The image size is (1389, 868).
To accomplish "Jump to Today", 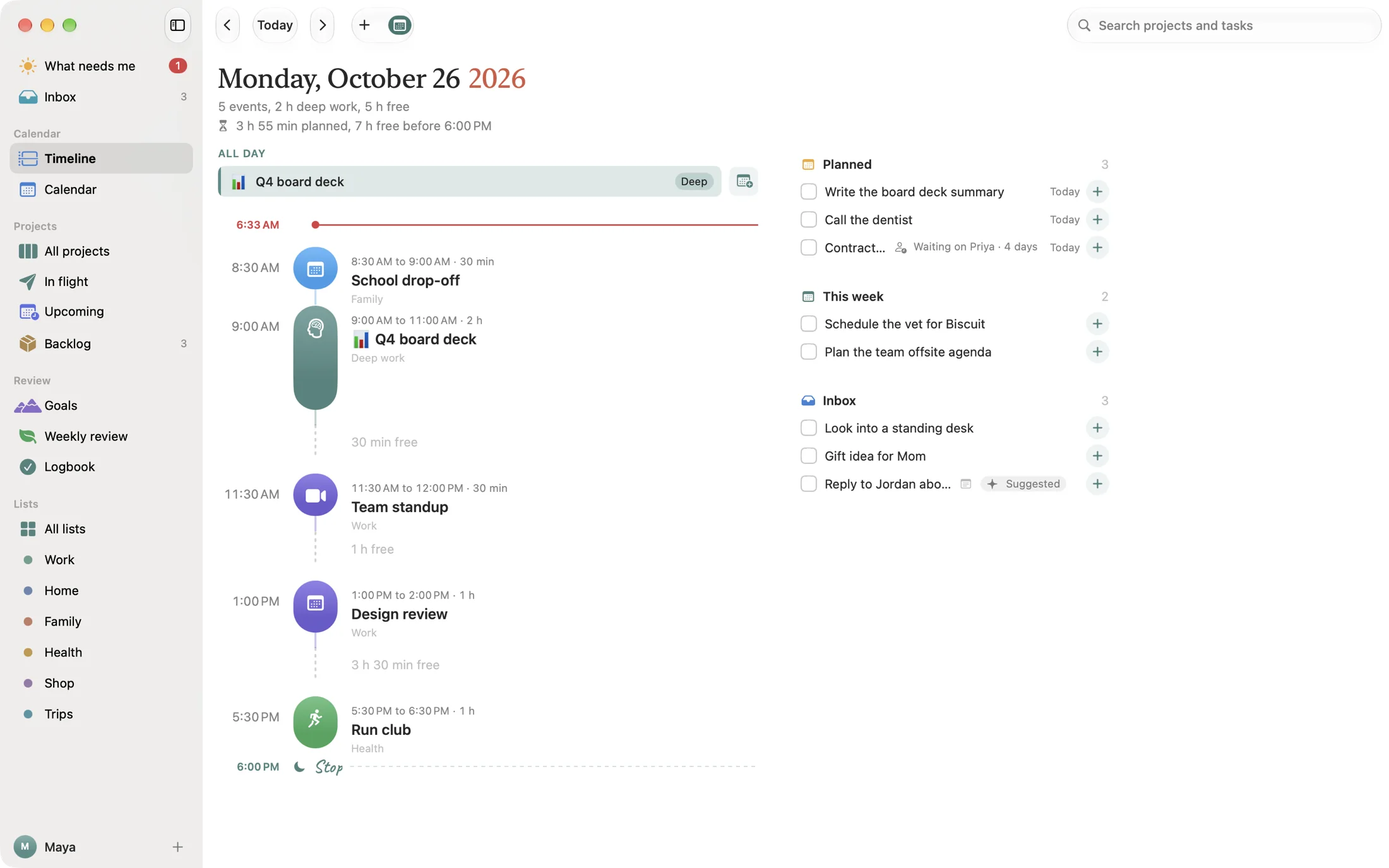I will coord(275,25).
